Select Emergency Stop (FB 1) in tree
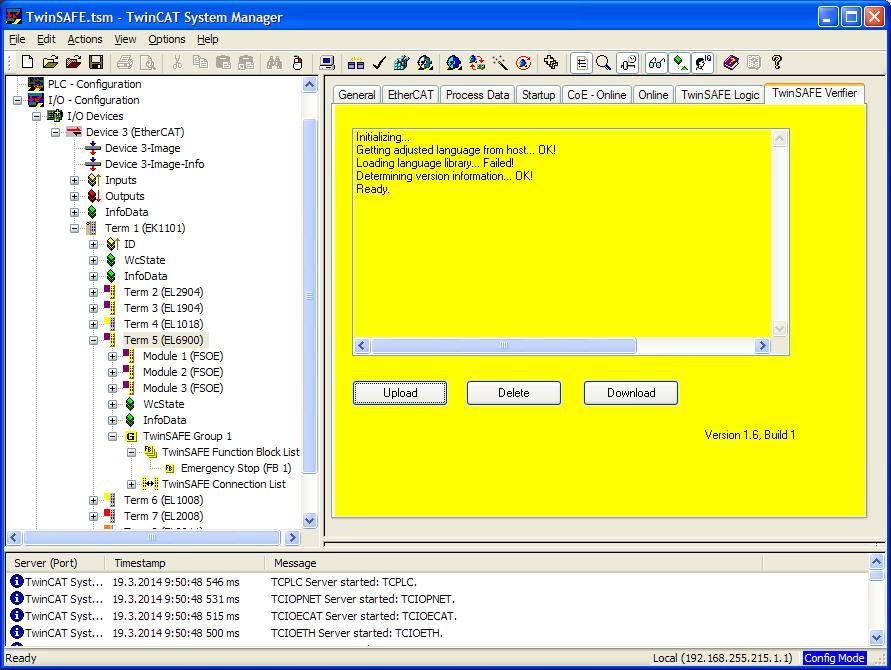 click(236, 468)
